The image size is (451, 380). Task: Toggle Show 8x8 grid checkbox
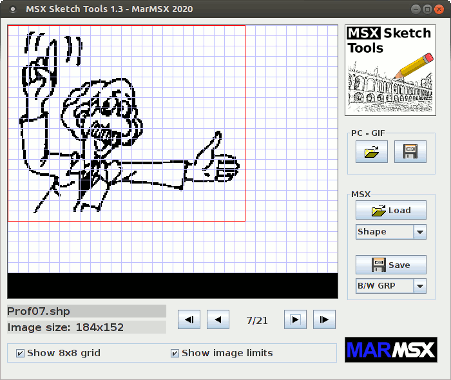coord(20,353)
